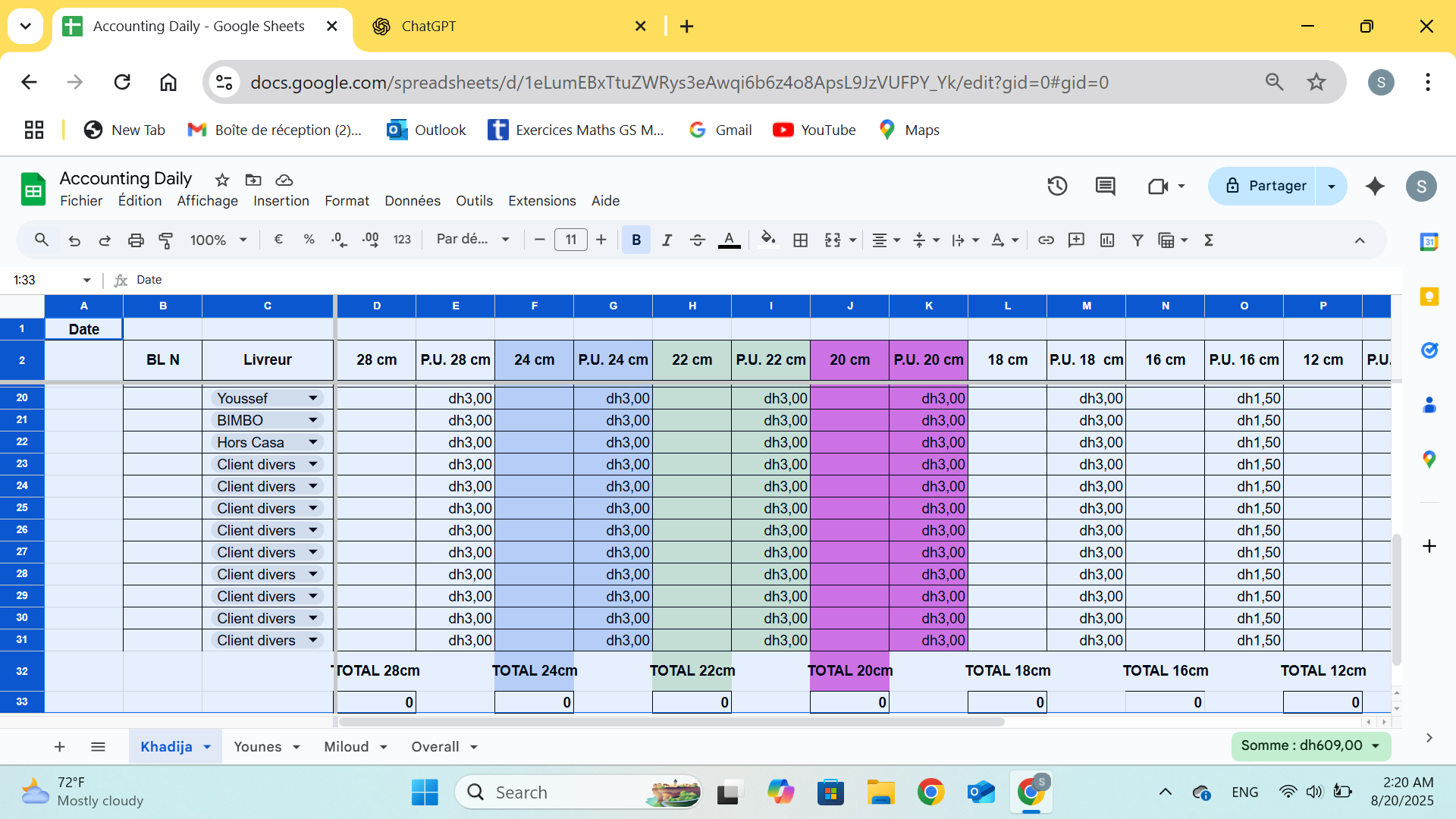1456x819 pixels.
Task: Click the Somme dh609,00 summary button
Action: point(1310,746)
